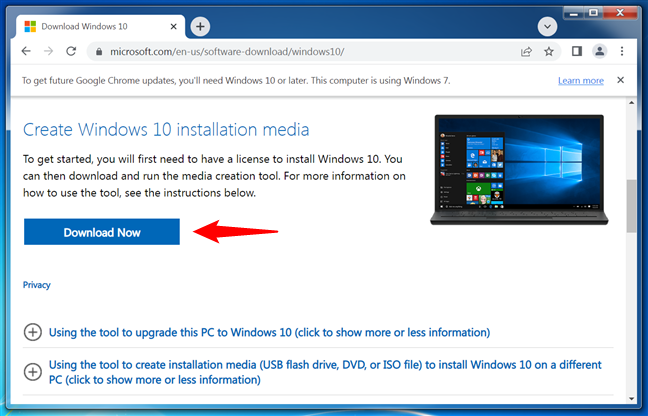Go back to the previous page
648x416 pixels.
26,51
